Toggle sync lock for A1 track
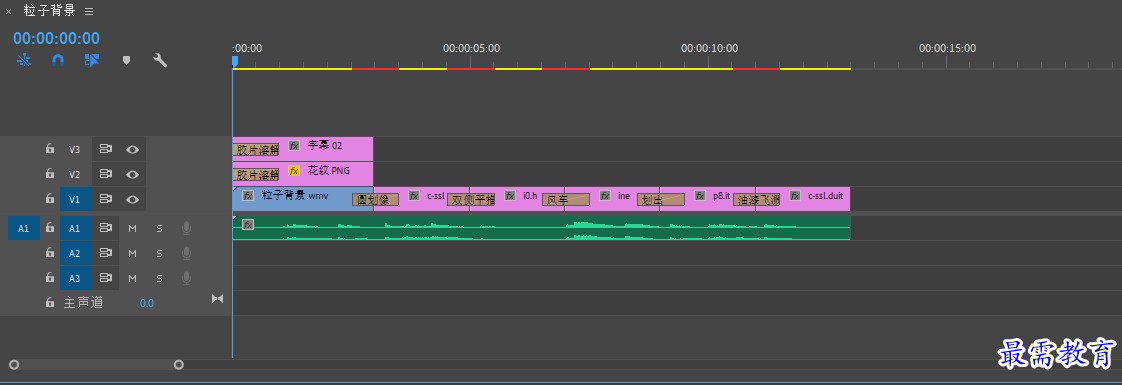 coord(105,228)
